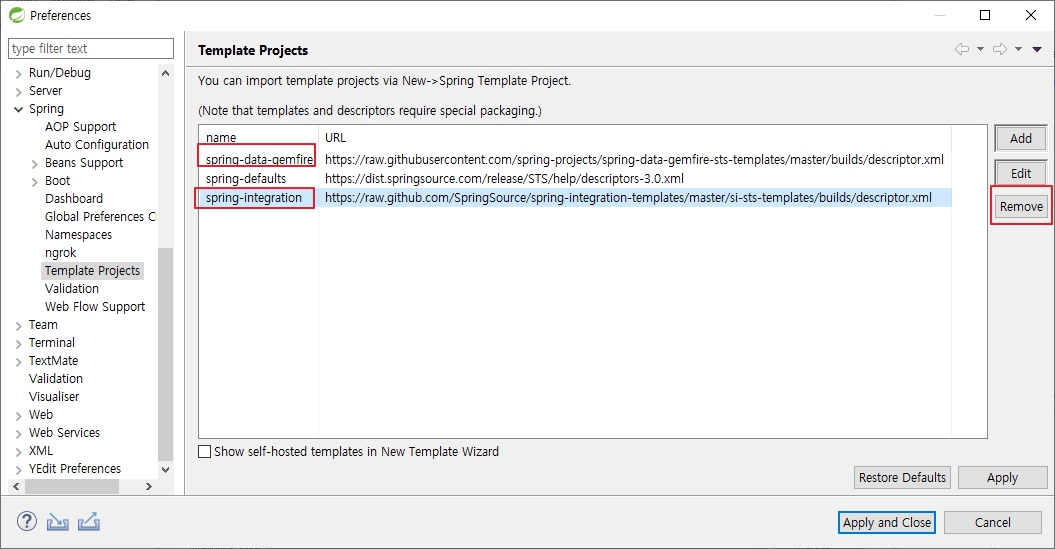Focus the type filter text field
Image resolution: width=1055 pixels, height=549 pixels.
(x=91, y=48)
